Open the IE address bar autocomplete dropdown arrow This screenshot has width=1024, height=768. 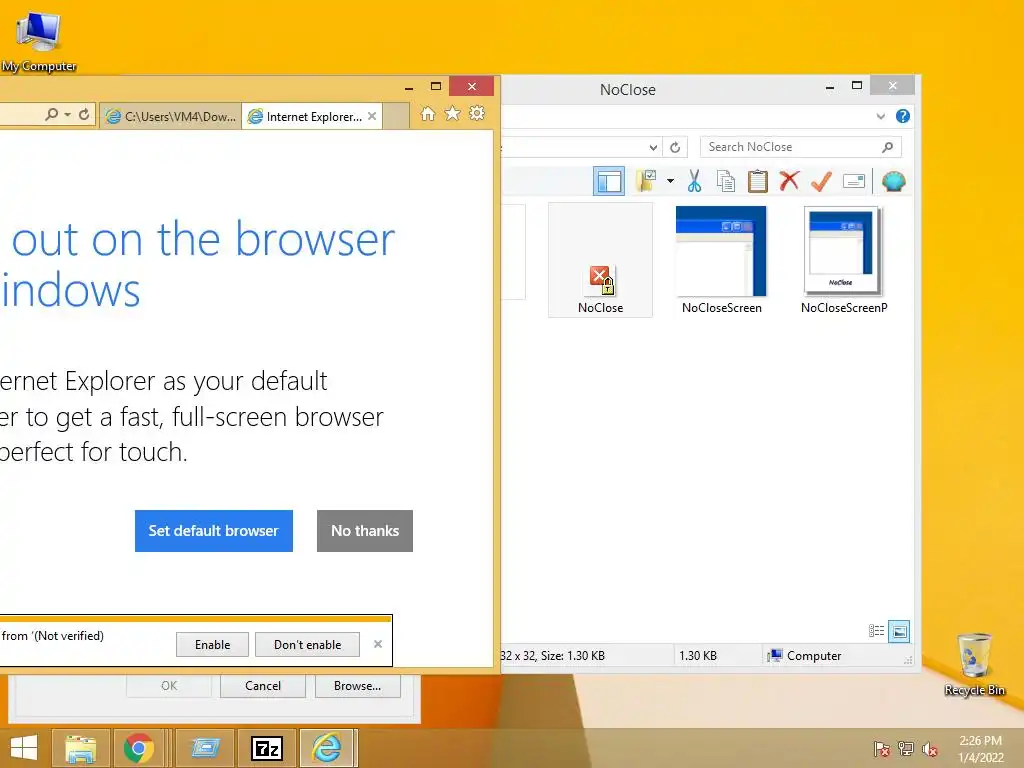click(x=67, y=115)
